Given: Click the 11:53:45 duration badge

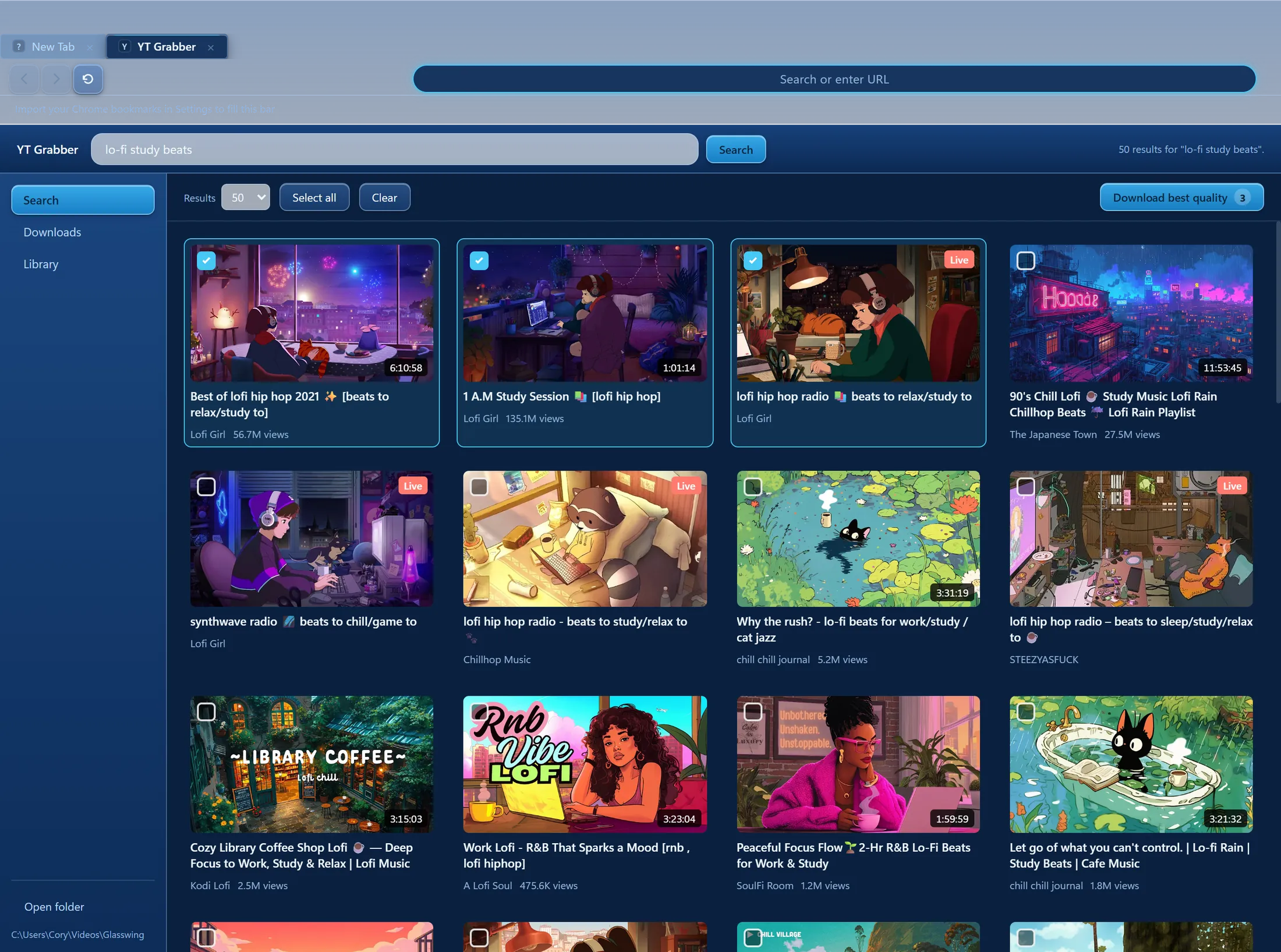Looking at the screenshot, I should coord(1222,367).
